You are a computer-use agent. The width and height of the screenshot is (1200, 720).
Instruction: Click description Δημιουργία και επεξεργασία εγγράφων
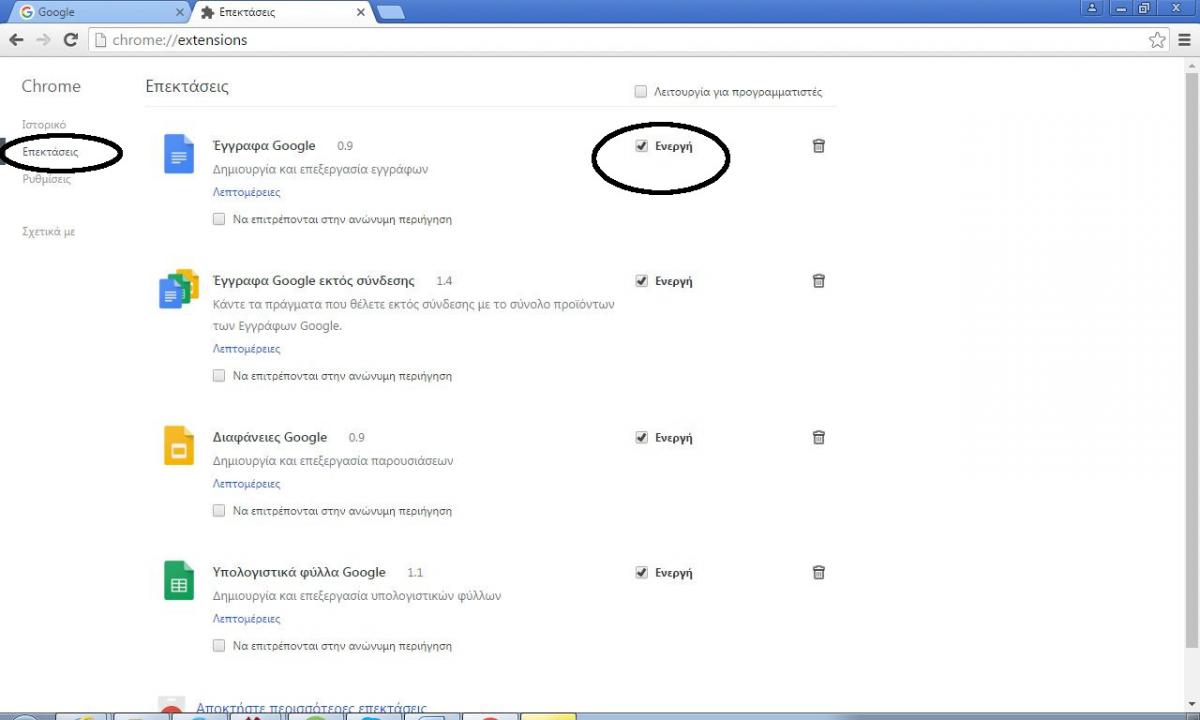pyautogui.click(x=320, y=169)
